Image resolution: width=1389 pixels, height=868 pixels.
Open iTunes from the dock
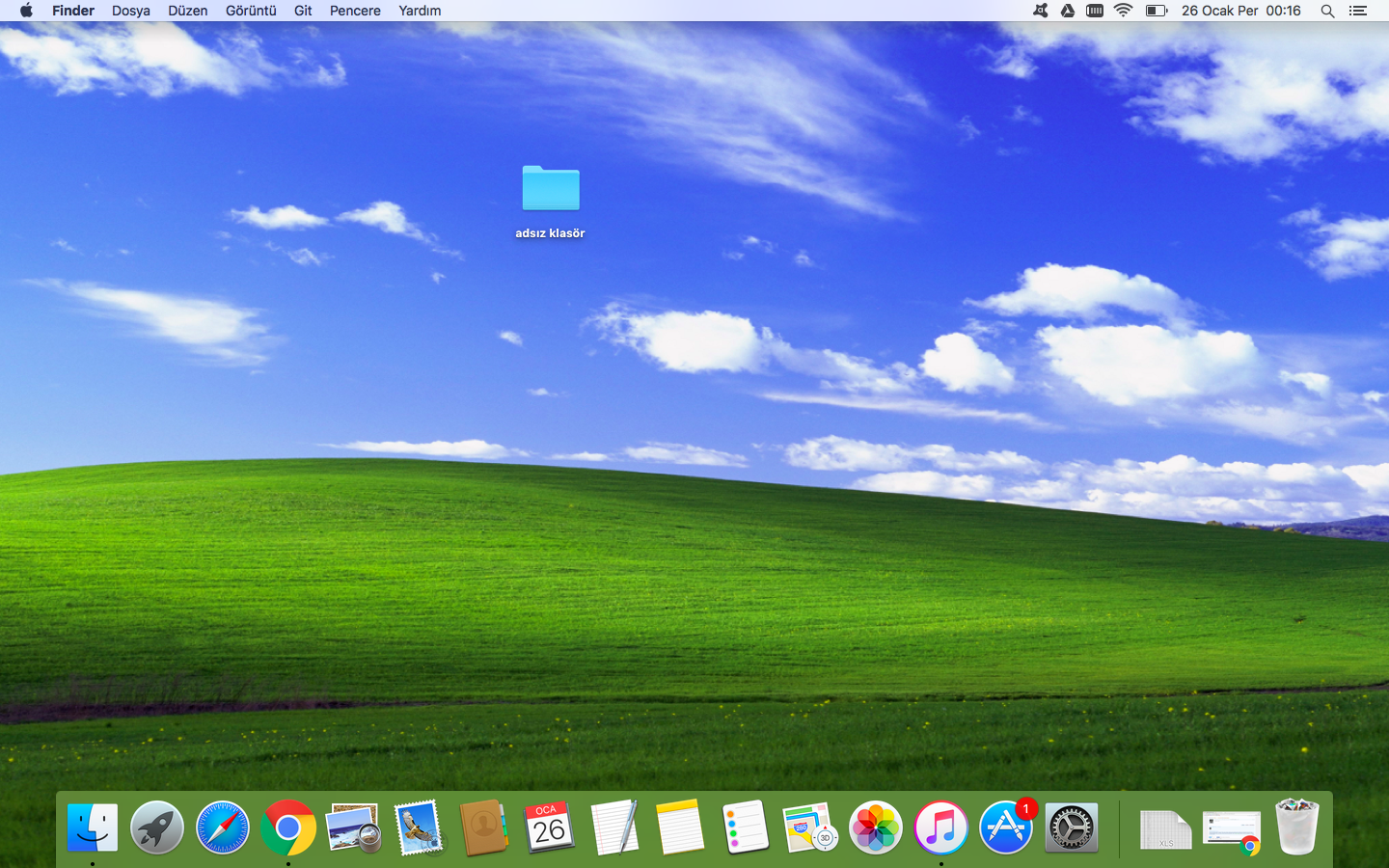pyautogui.click(x=941, y=828)
